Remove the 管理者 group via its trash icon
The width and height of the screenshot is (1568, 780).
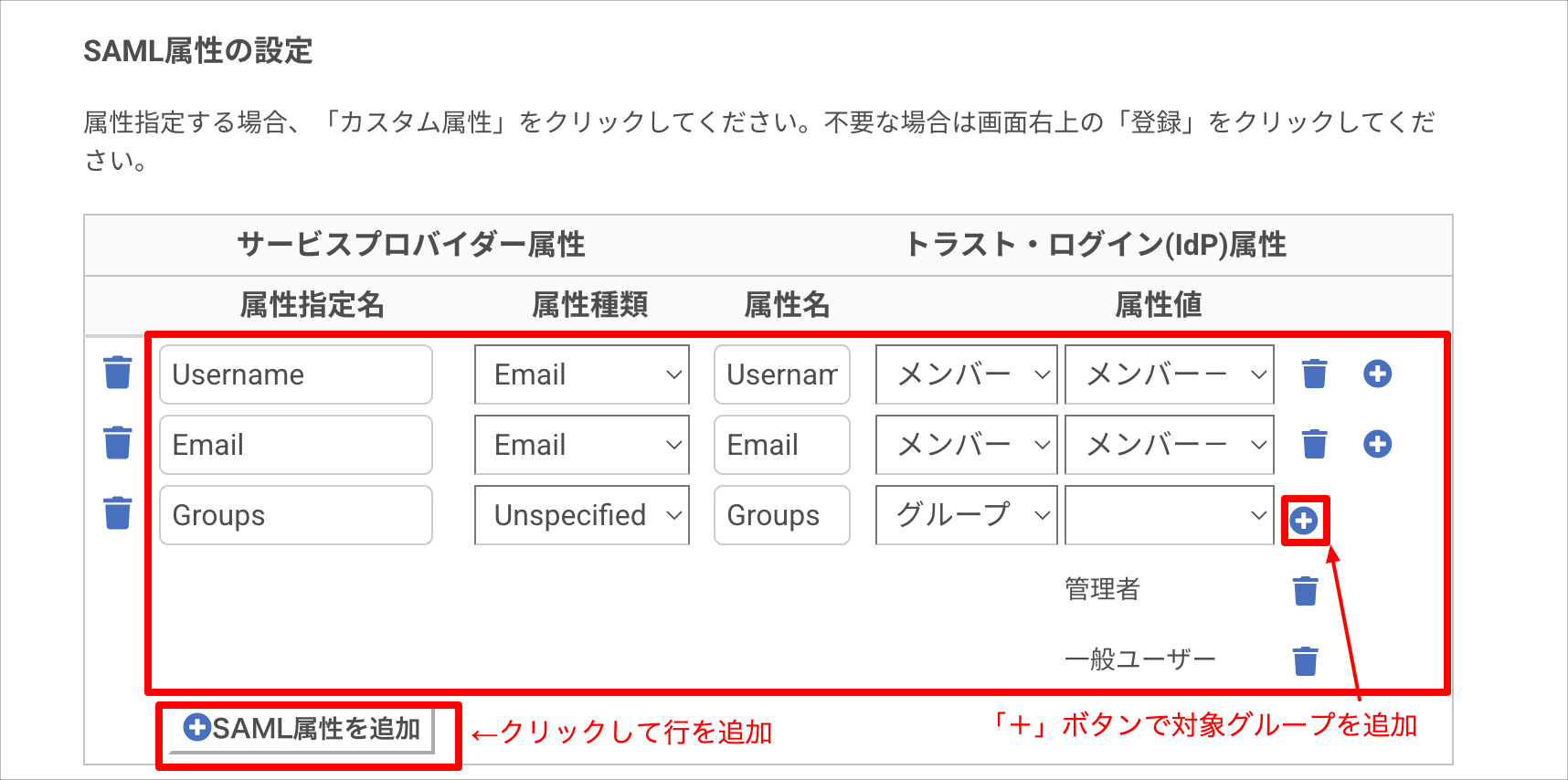pyautogui.click(x=1306, y=591)
